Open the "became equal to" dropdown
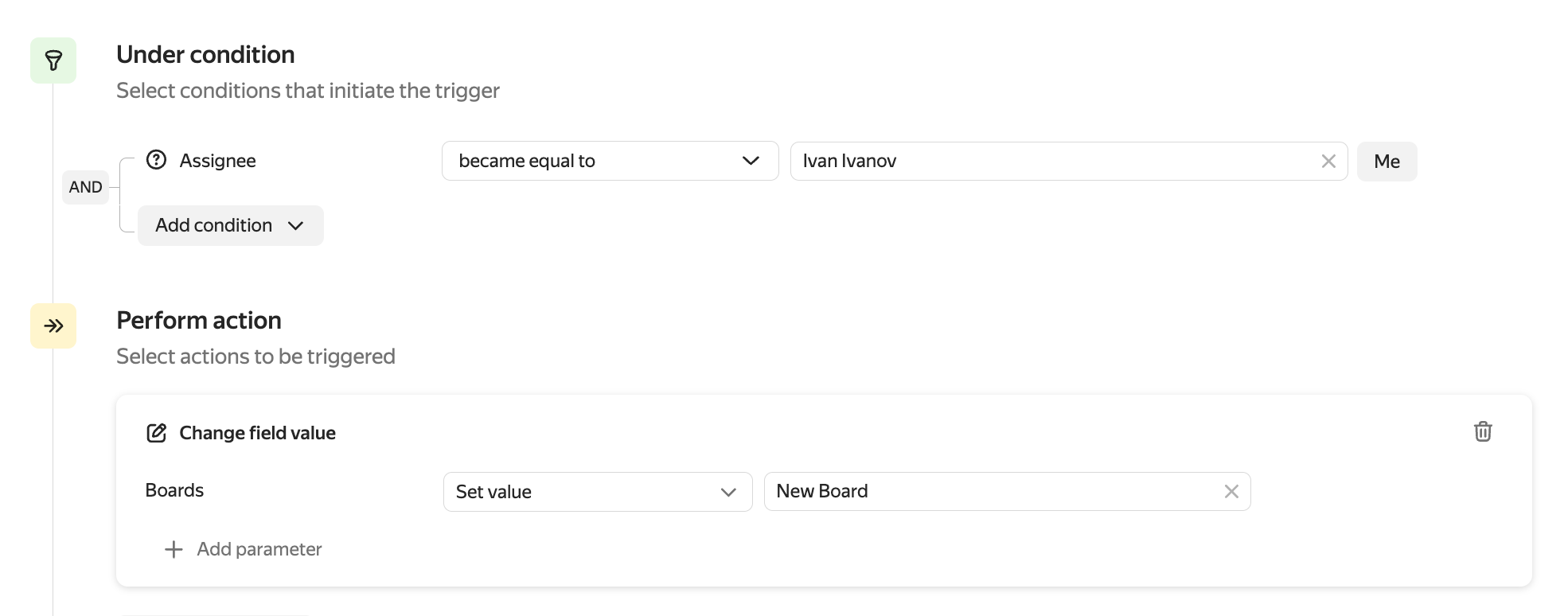This screenshot has height=616, width=1568. 610,162
